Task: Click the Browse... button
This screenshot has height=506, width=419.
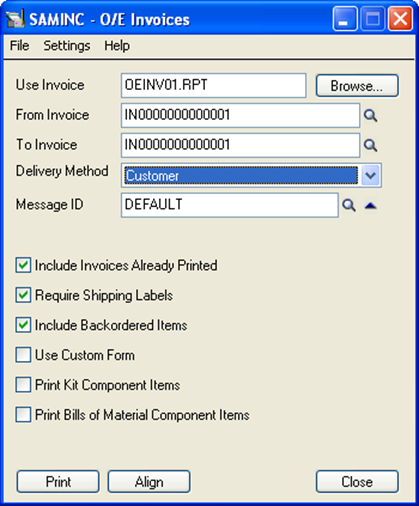Action: [x=357, y=86]
